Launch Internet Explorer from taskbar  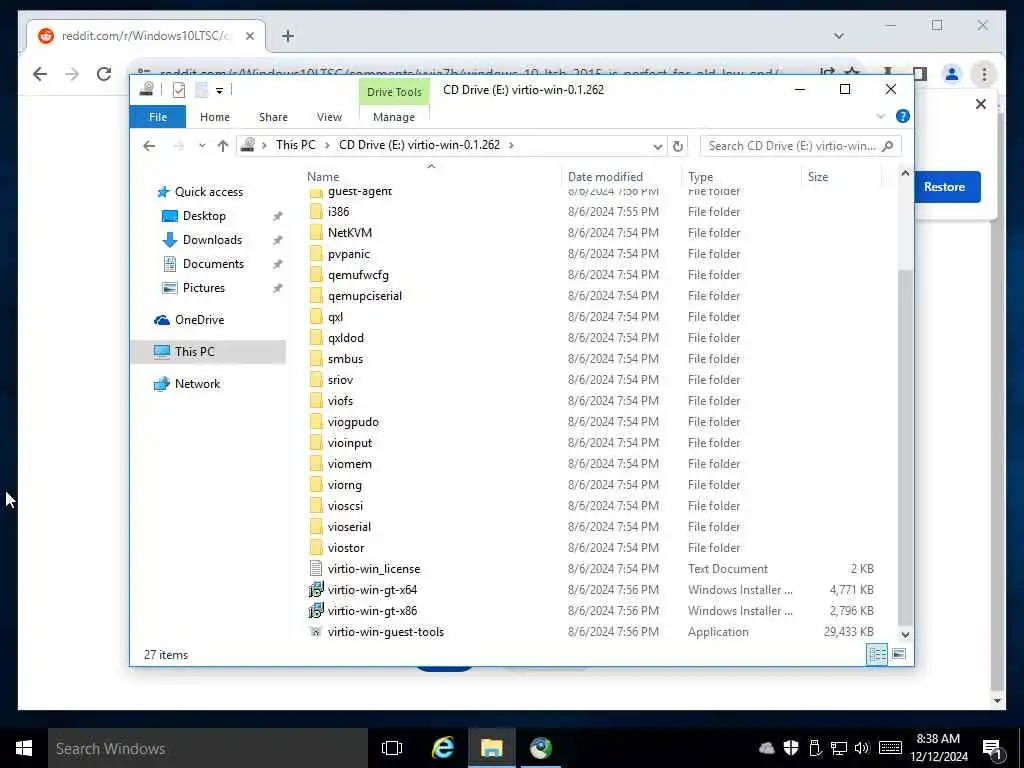pyautogui.click(x=443, y=748)
